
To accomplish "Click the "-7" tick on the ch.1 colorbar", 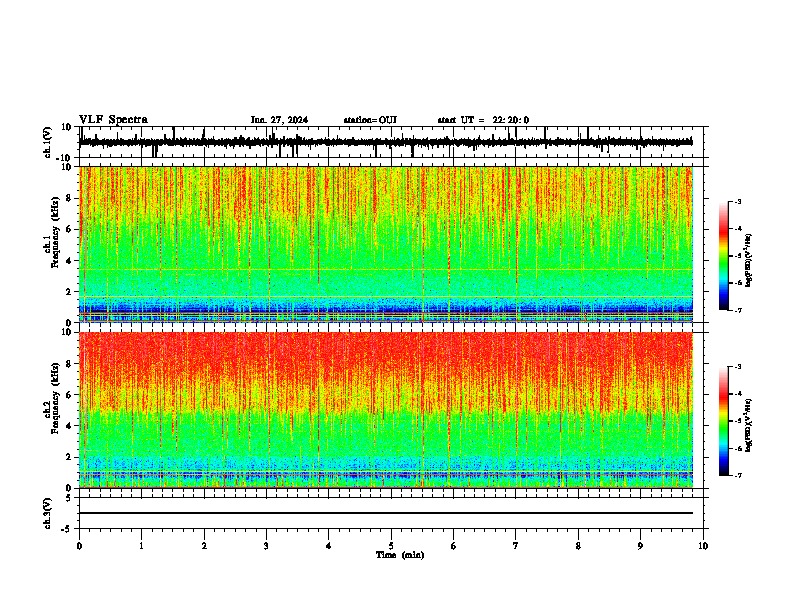I will 738,310.
